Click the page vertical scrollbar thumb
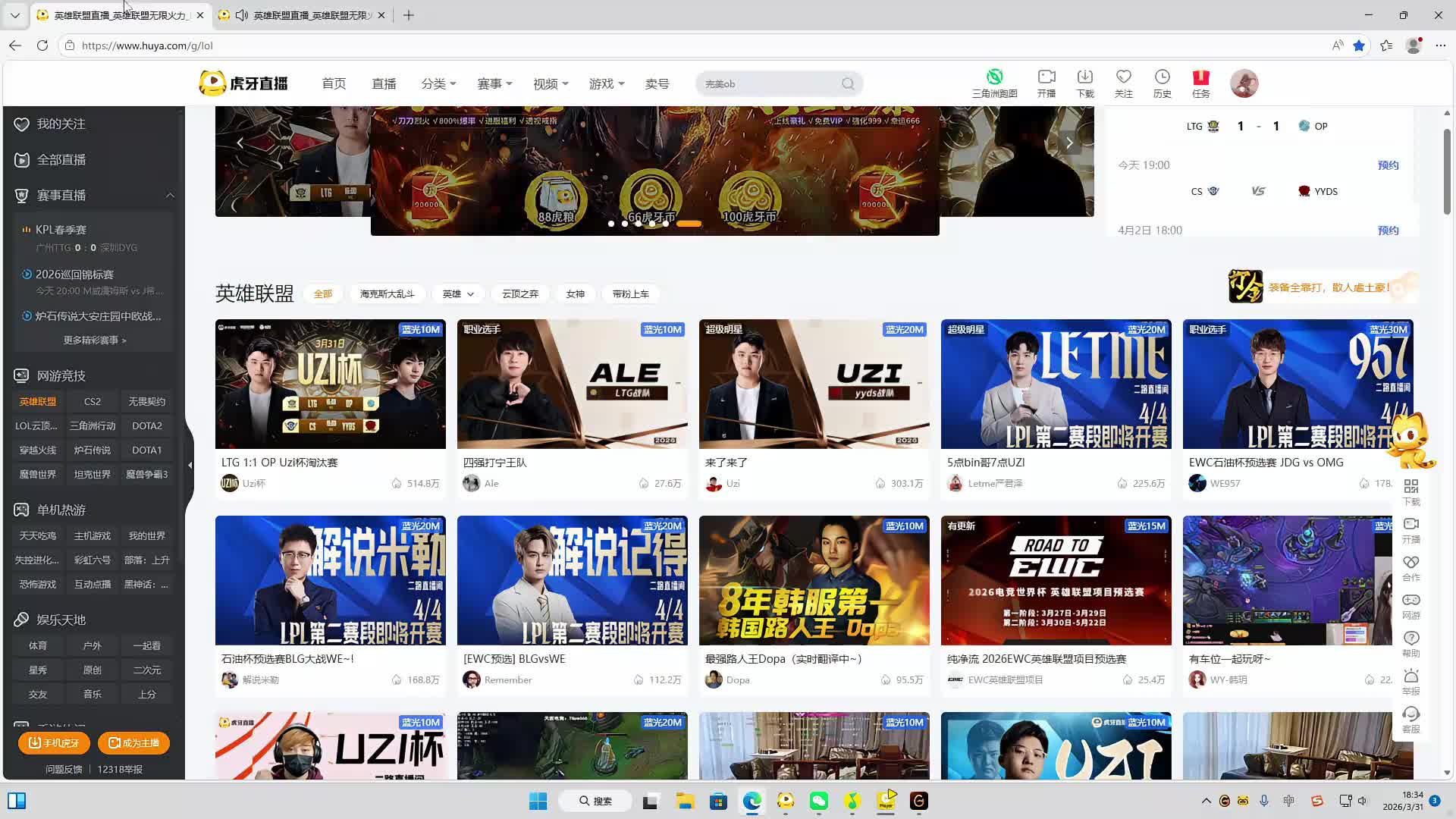This screenshot has height=819, width=1456. pyautogui.click(x=1447, y=171)
